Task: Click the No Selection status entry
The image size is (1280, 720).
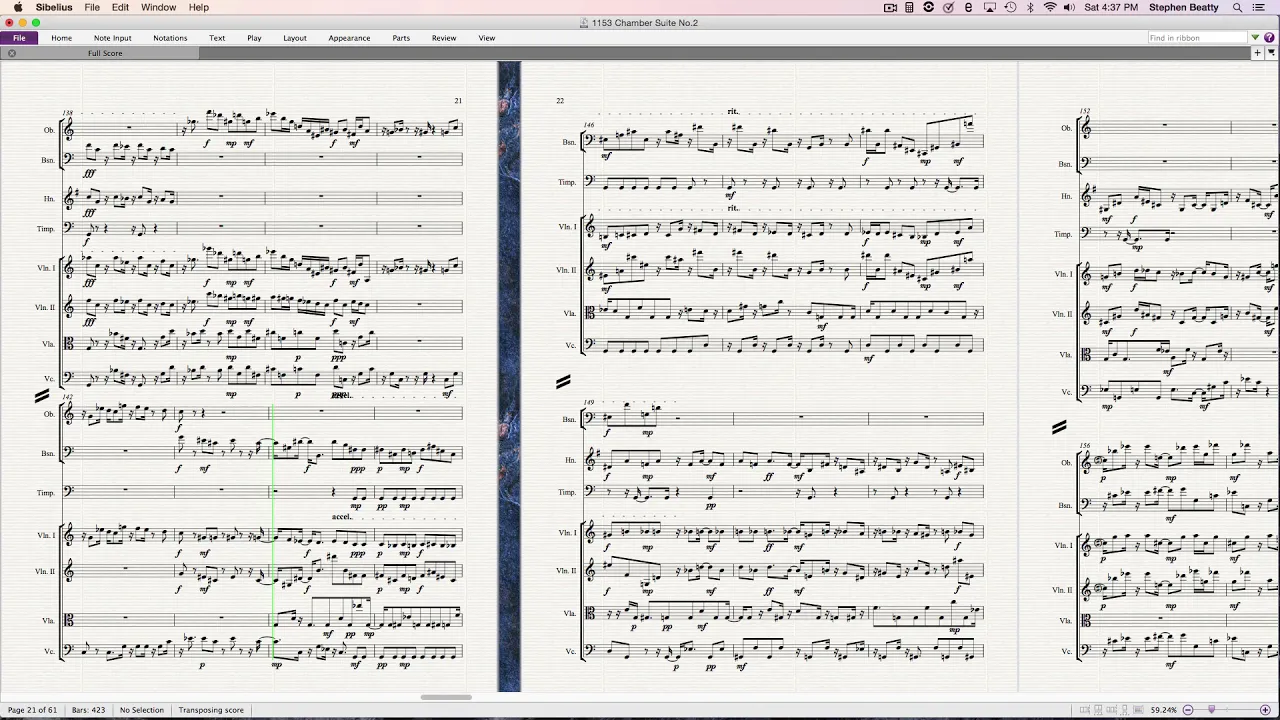Action: (x=141, y=710)
